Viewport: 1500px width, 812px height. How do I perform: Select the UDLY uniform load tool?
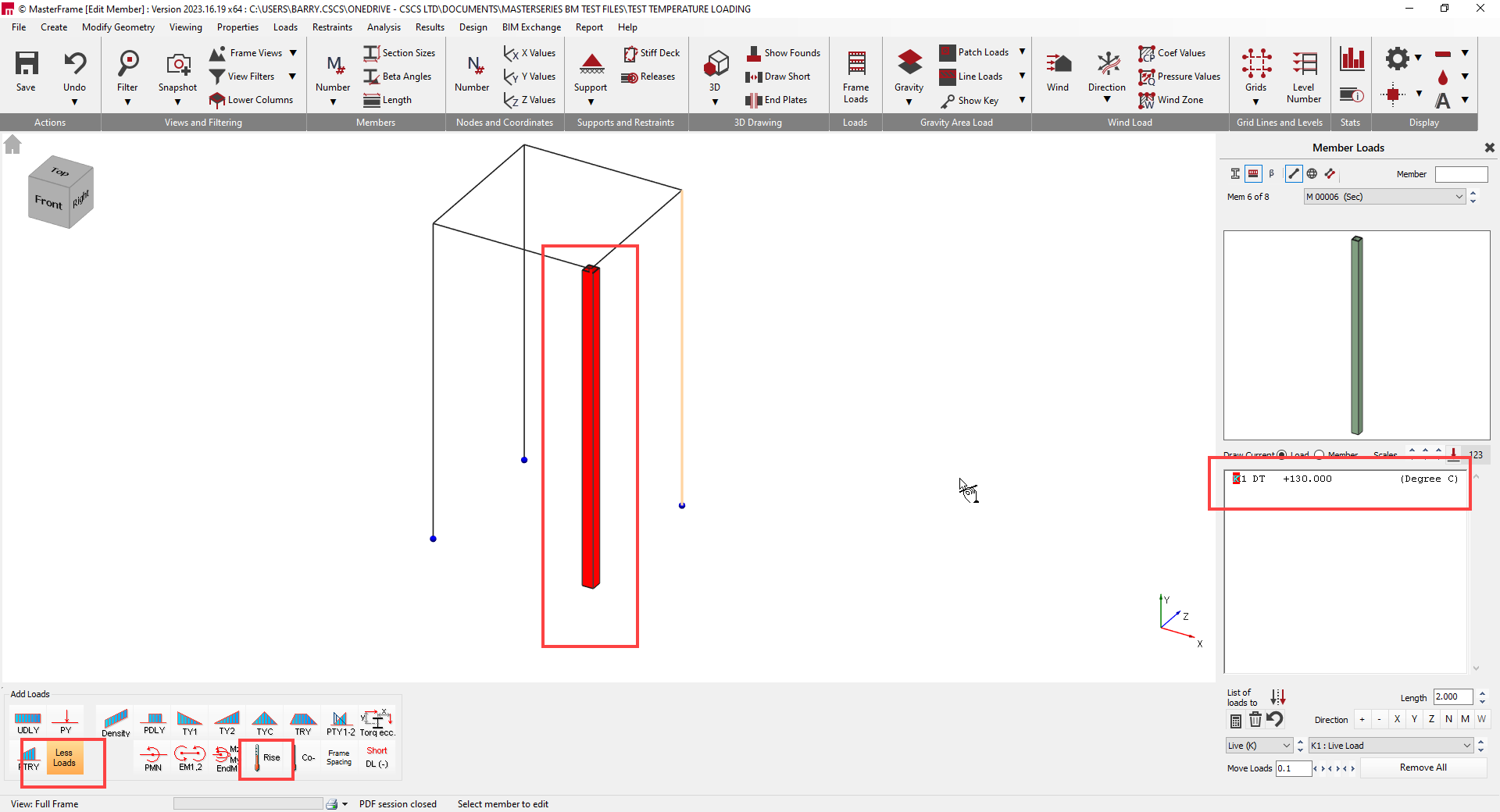(x=28, y=721)
